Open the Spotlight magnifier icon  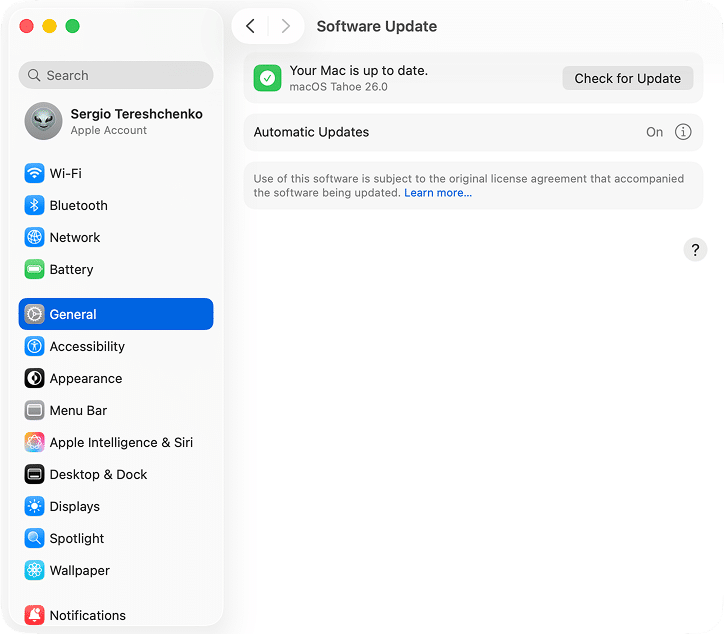click(x=35, y=538)
